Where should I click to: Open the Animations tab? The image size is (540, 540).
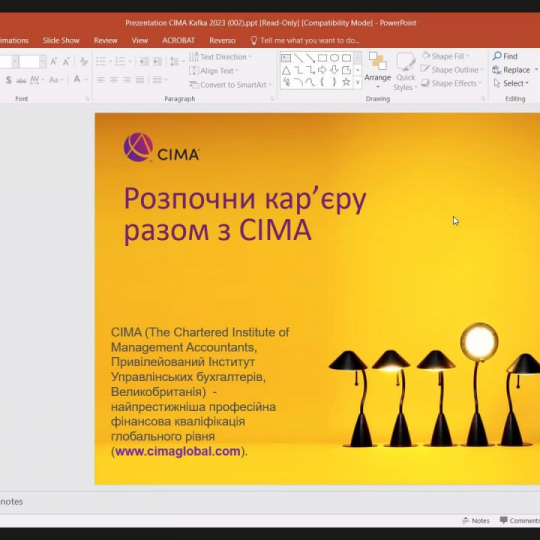[x=14, y=41]
